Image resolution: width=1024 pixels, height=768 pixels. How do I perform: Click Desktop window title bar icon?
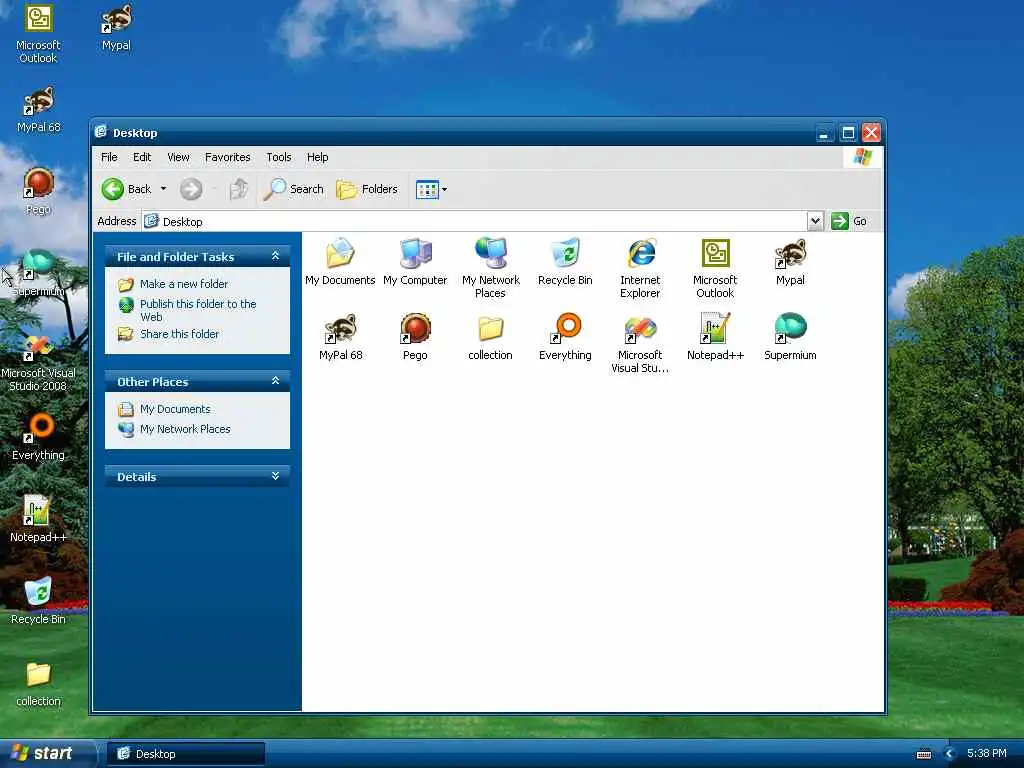(101, 133)
